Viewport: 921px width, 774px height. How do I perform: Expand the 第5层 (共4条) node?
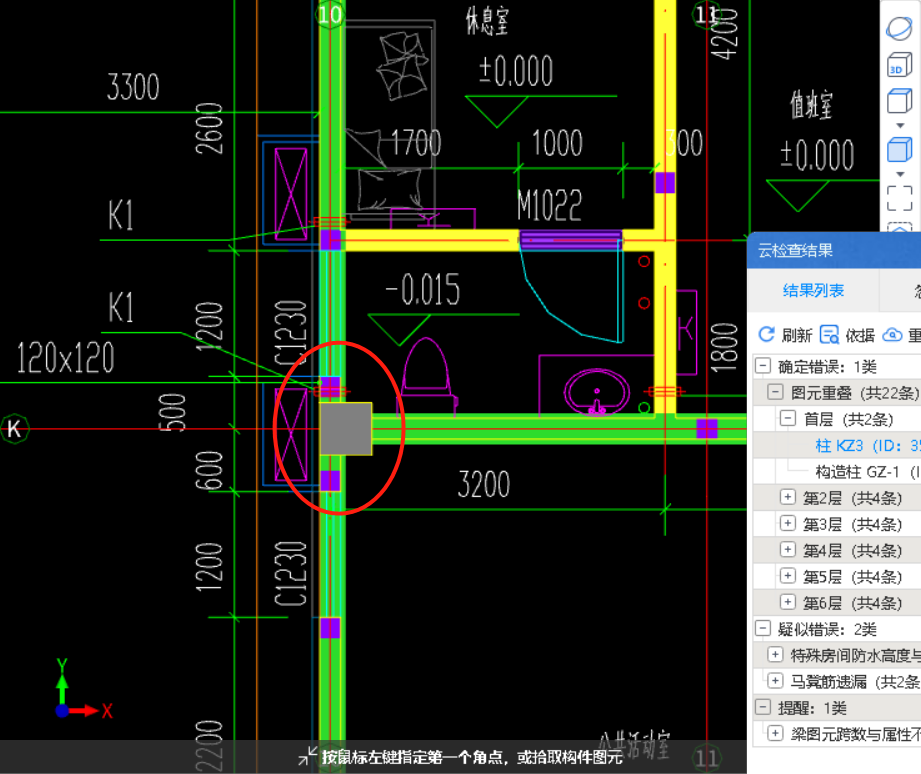(x=788, y=575)
